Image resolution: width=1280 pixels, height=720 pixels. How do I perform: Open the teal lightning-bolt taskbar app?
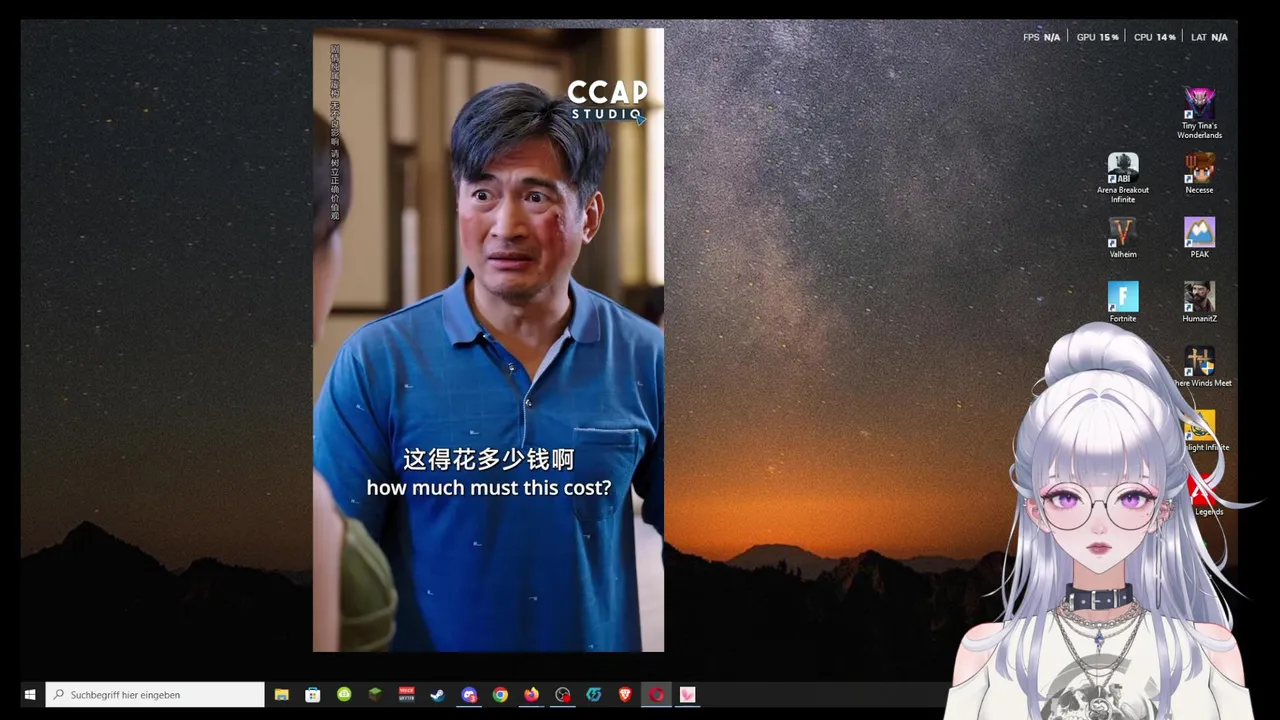pyautogui.click(x=594, y=694)
